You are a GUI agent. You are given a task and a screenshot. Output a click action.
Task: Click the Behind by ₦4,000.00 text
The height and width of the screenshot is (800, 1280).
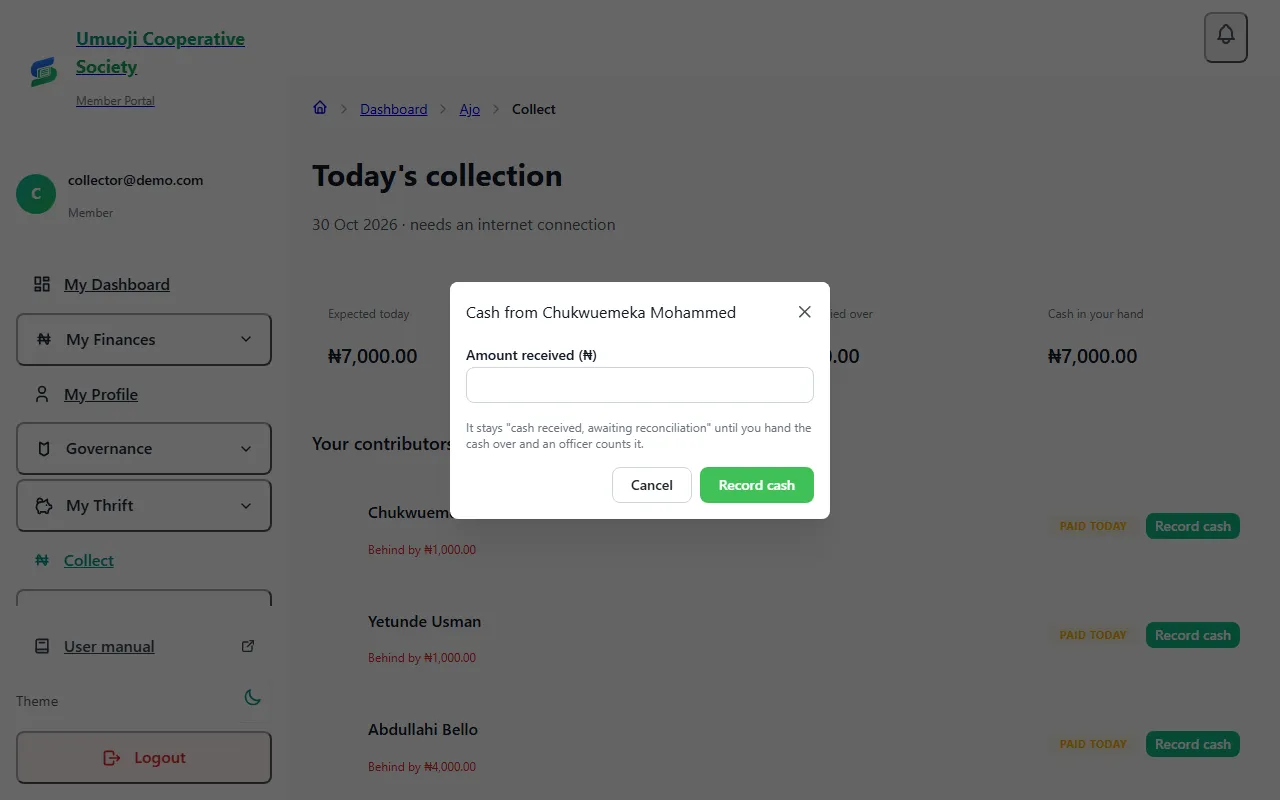tap(422, 767)
